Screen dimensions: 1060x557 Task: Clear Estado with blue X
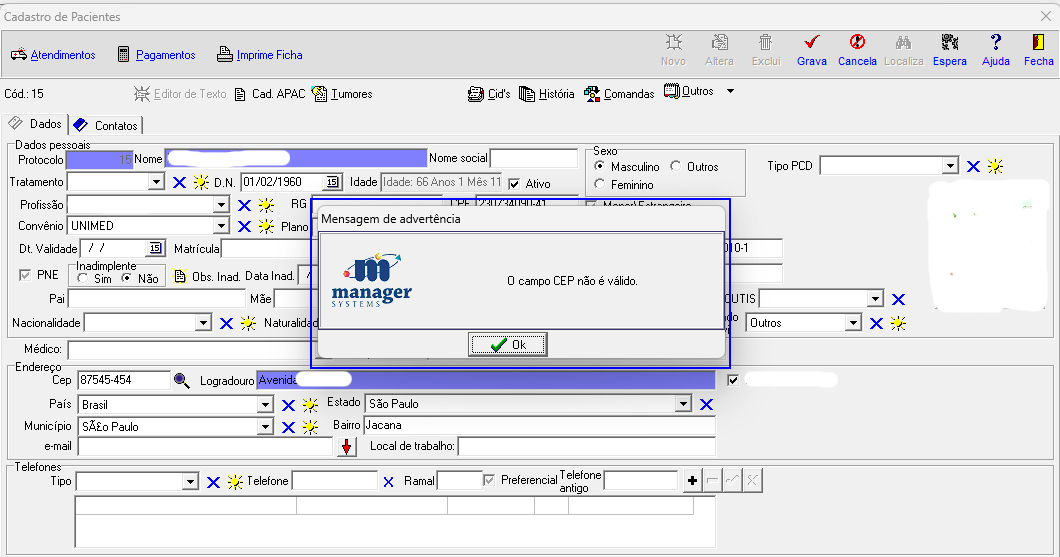(706, 405)
